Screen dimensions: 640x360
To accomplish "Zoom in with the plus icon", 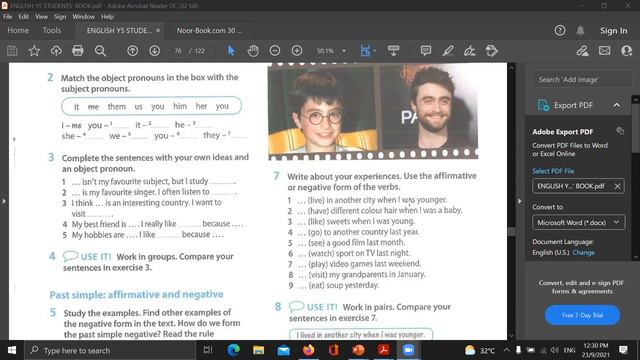I will (x=297, y=51).
